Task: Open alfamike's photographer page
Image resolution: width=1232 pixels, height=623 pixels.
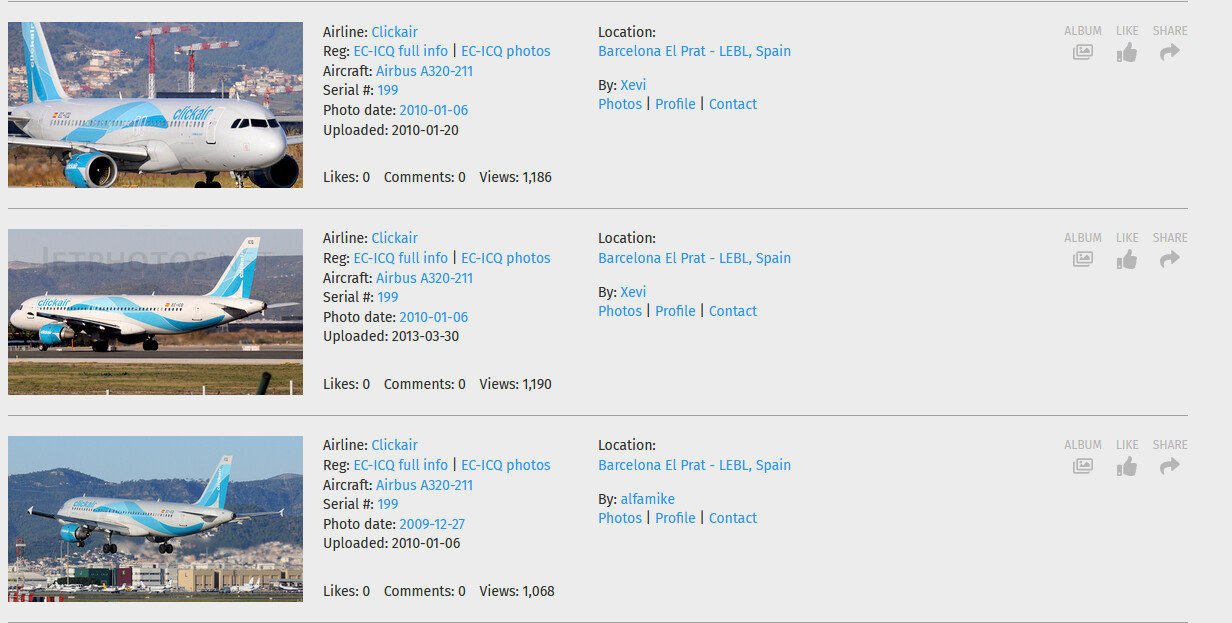Action: [x=647, y=499]
